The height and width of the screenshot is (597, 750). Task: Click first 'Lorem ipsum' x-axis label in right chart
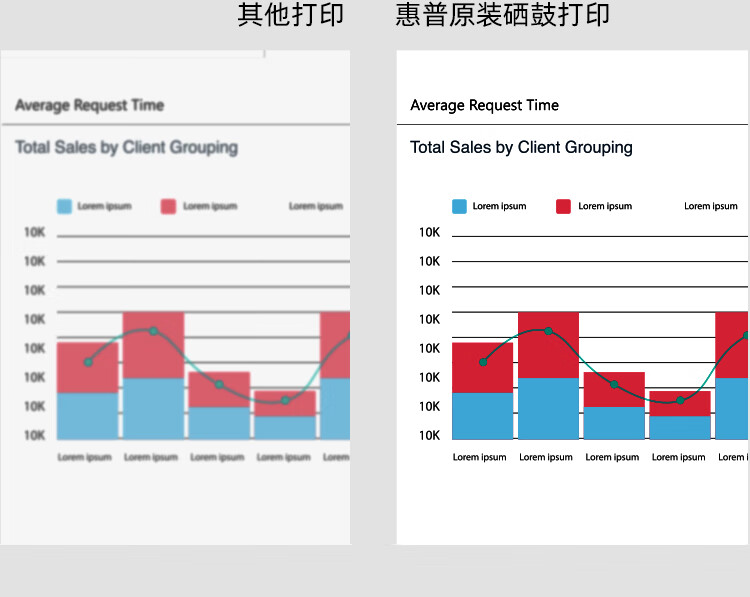480,457
